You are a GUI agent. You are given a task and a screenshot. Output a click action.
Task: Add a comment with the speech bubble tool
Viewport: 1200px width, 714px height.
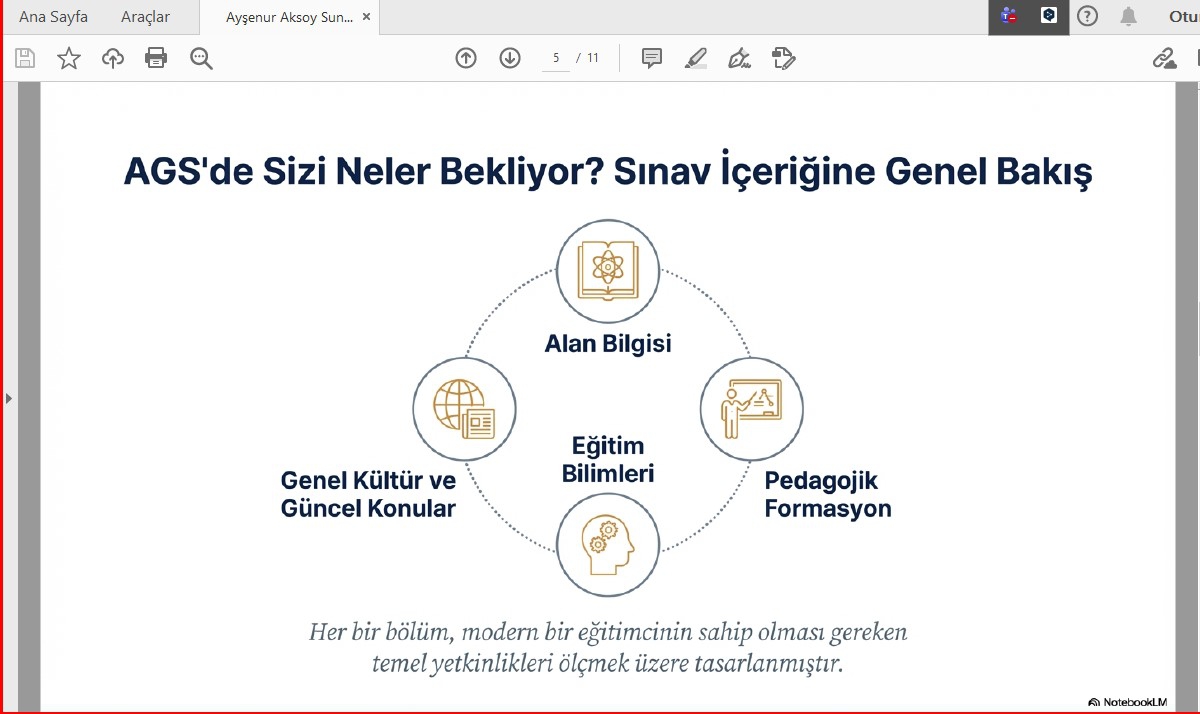pyautogui.click(x=652, y=58)
